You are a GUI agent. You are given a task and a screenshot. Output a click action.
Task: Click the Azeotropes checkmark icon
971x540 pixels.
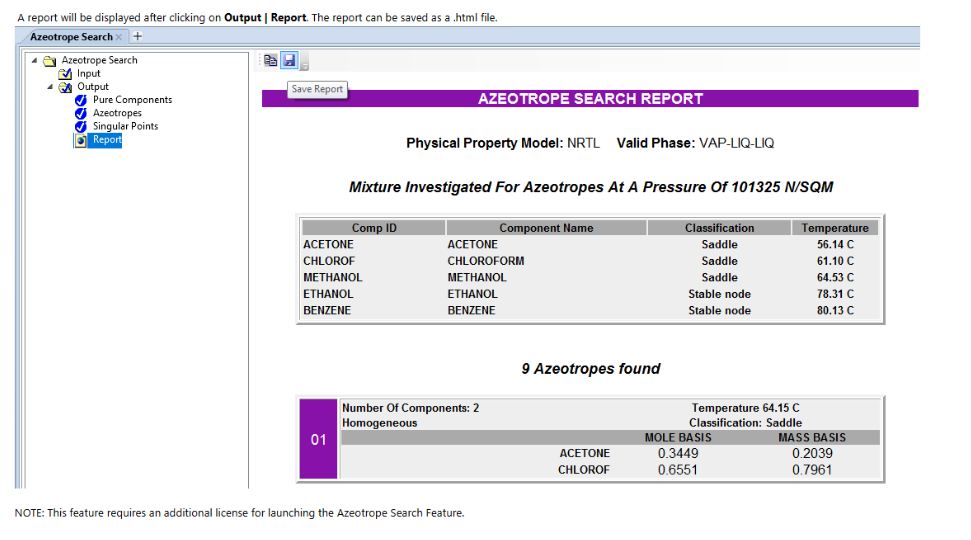81,113
